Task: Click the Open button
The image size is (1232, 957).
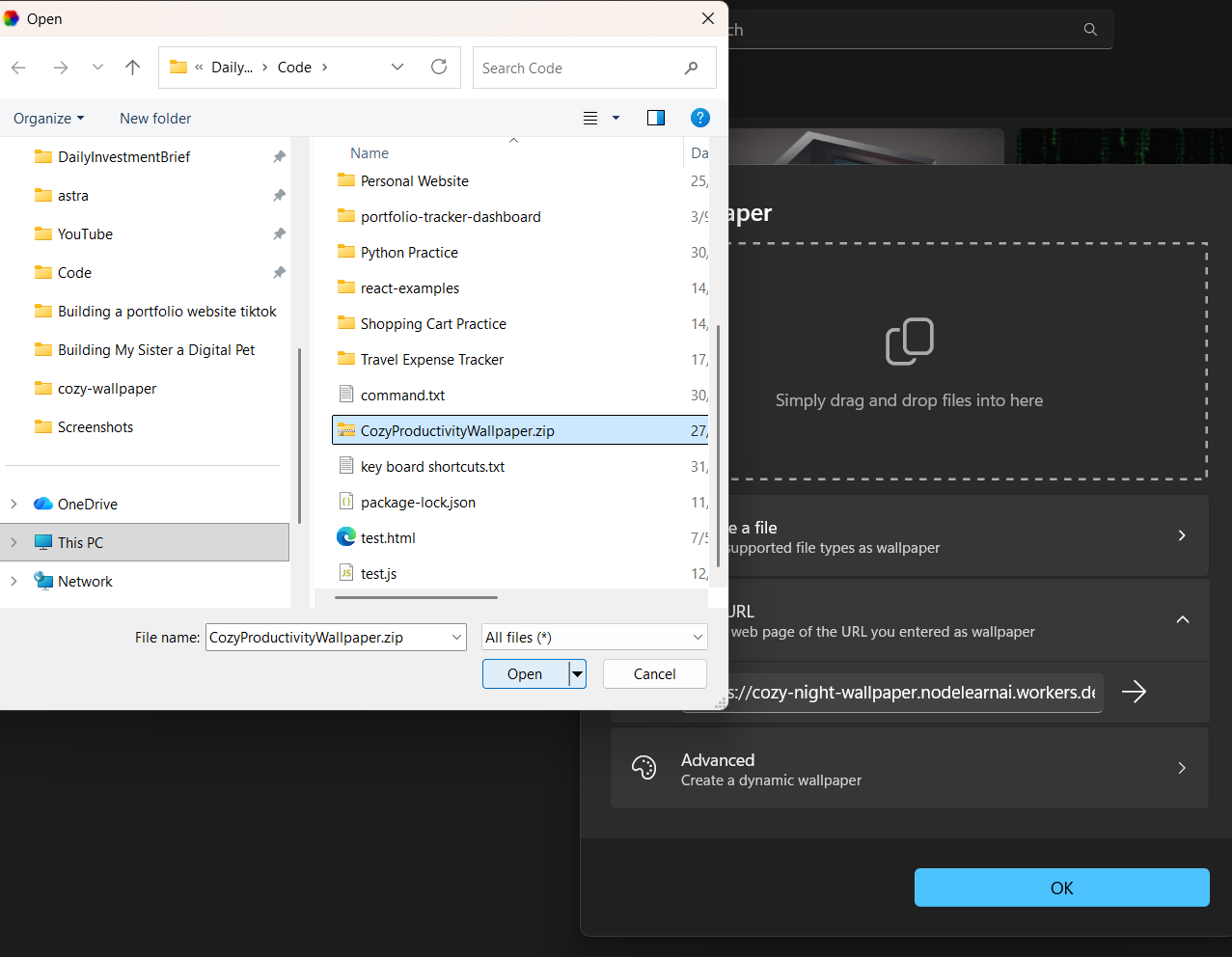Action: pyautogui.click(x=525, y=674)
